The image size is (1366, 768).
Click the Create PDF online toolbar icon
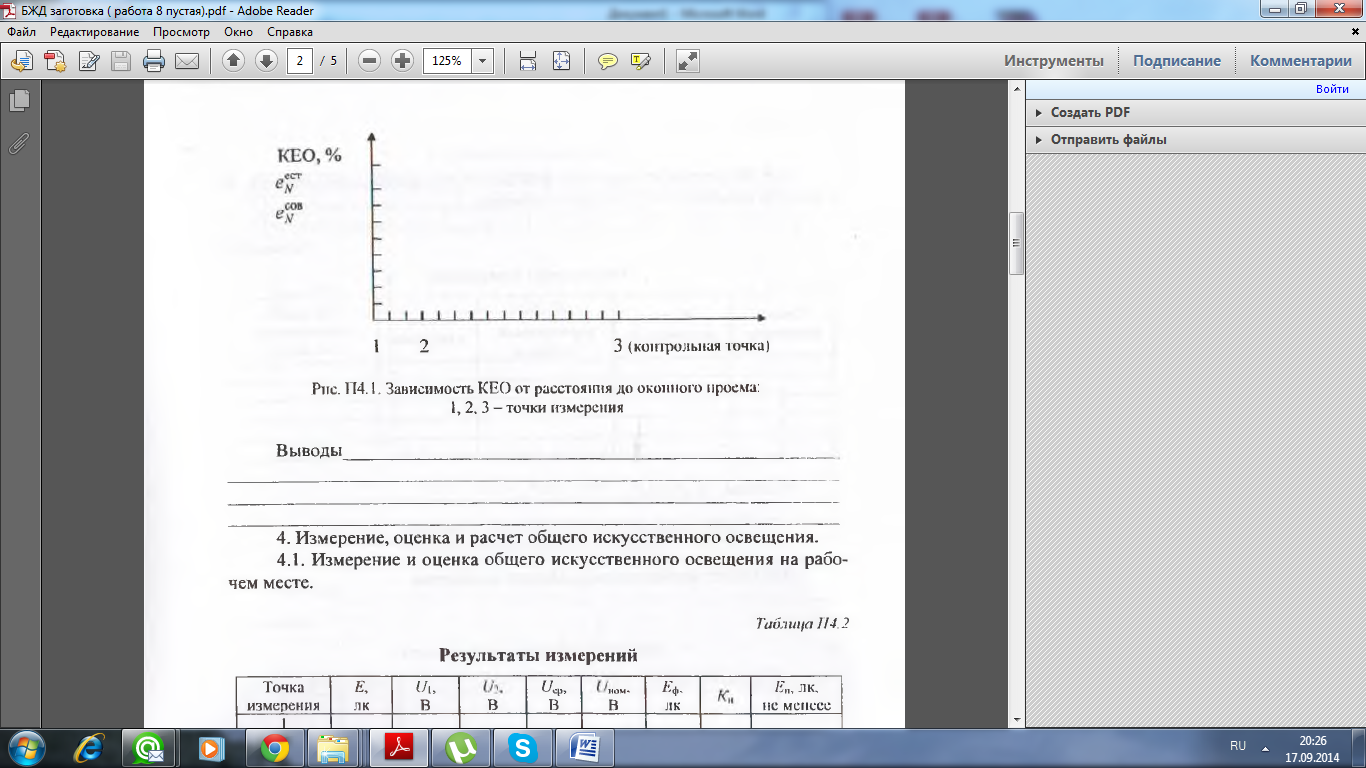tap(55, 61)
